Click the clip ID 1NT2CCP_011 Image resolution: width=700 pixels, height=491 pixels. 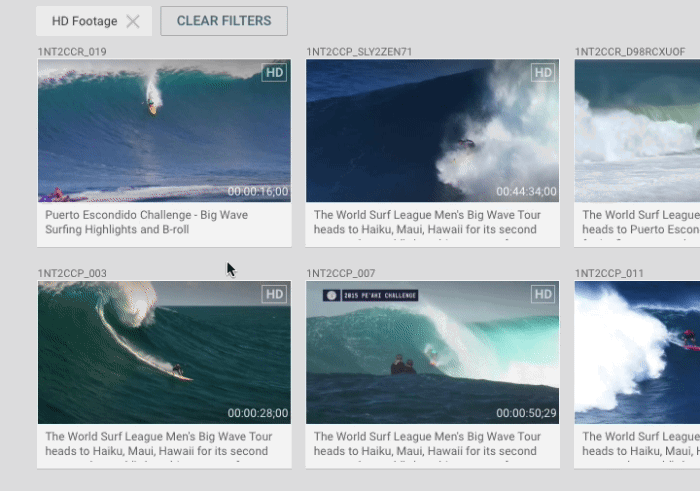click(609, 273)
